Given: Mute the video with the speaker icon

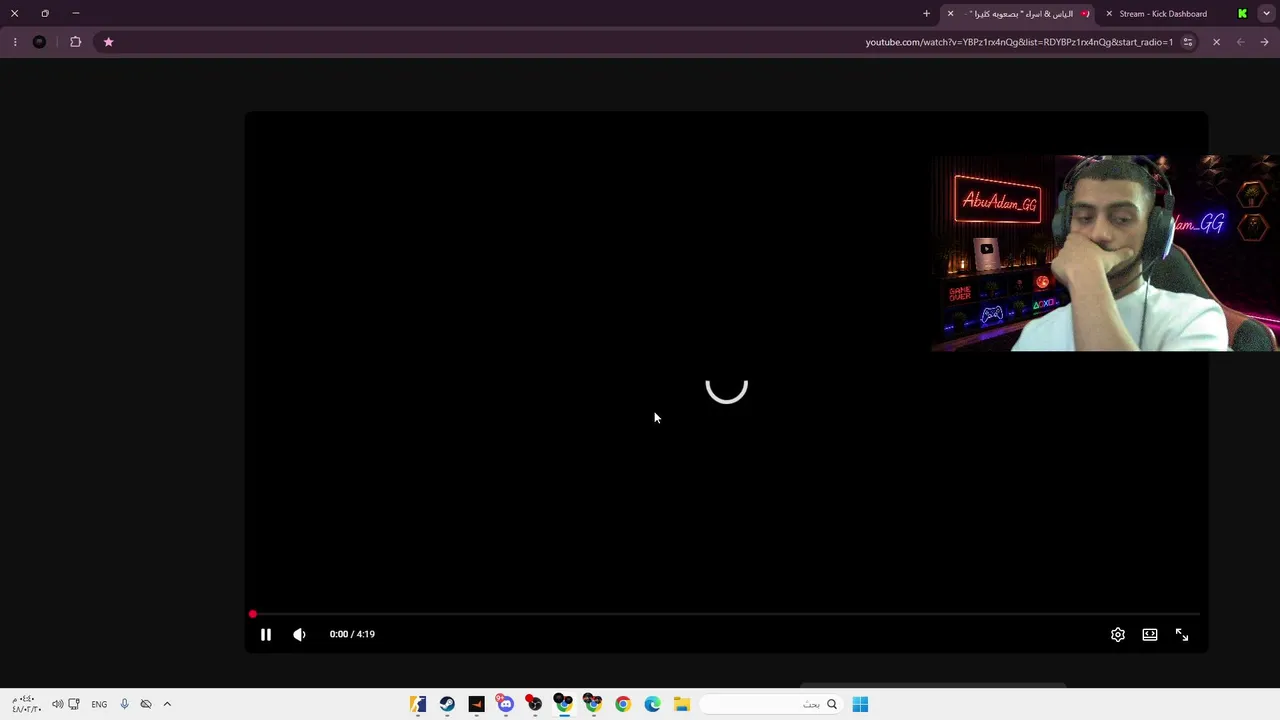Looking at the screenshot, I should coord(299,634).
